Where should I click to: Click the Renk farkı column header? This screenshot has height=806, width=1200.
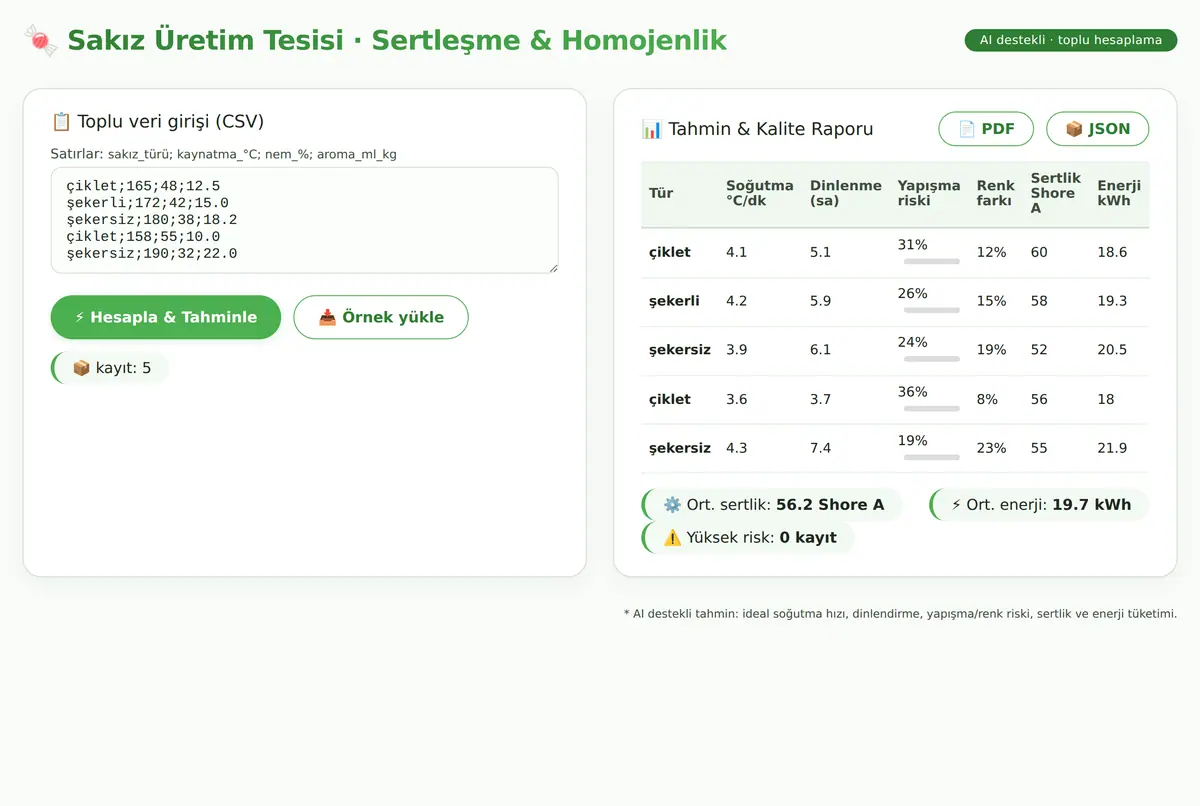tap(996, 194)
